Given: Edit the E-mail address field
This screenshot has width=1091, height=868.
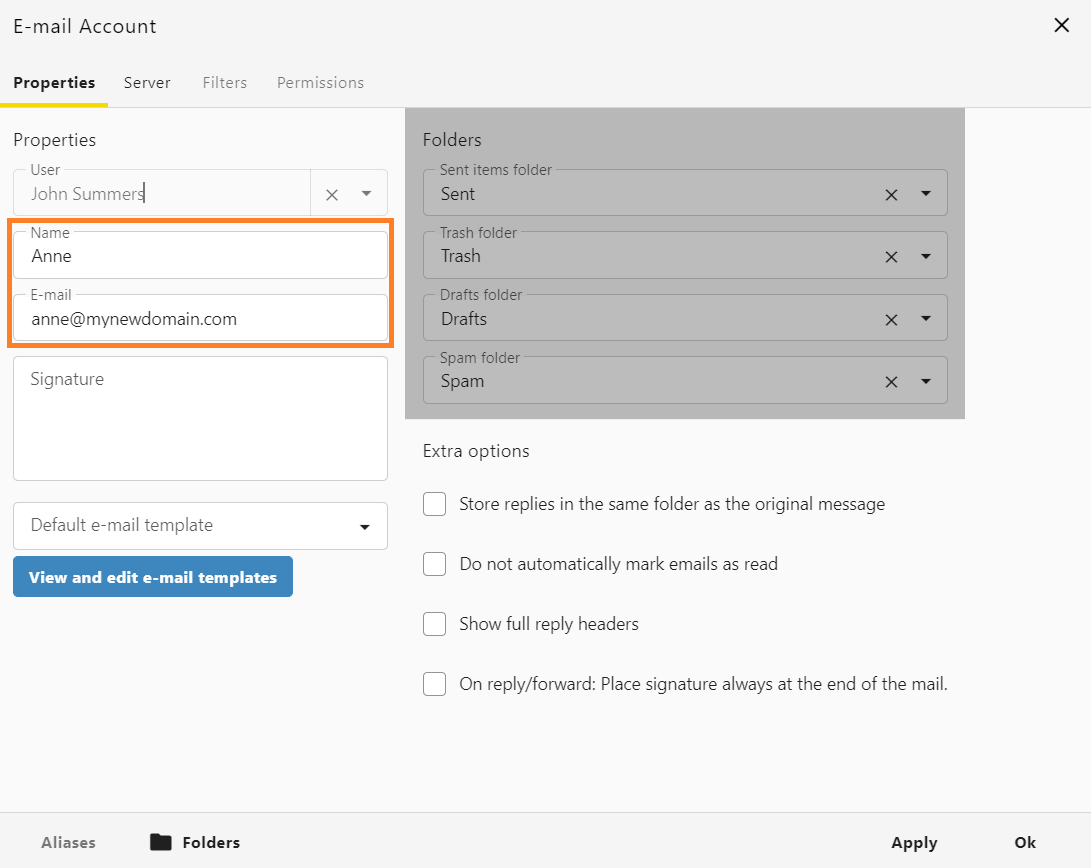Looking at the screenshot, I should 200,319.
